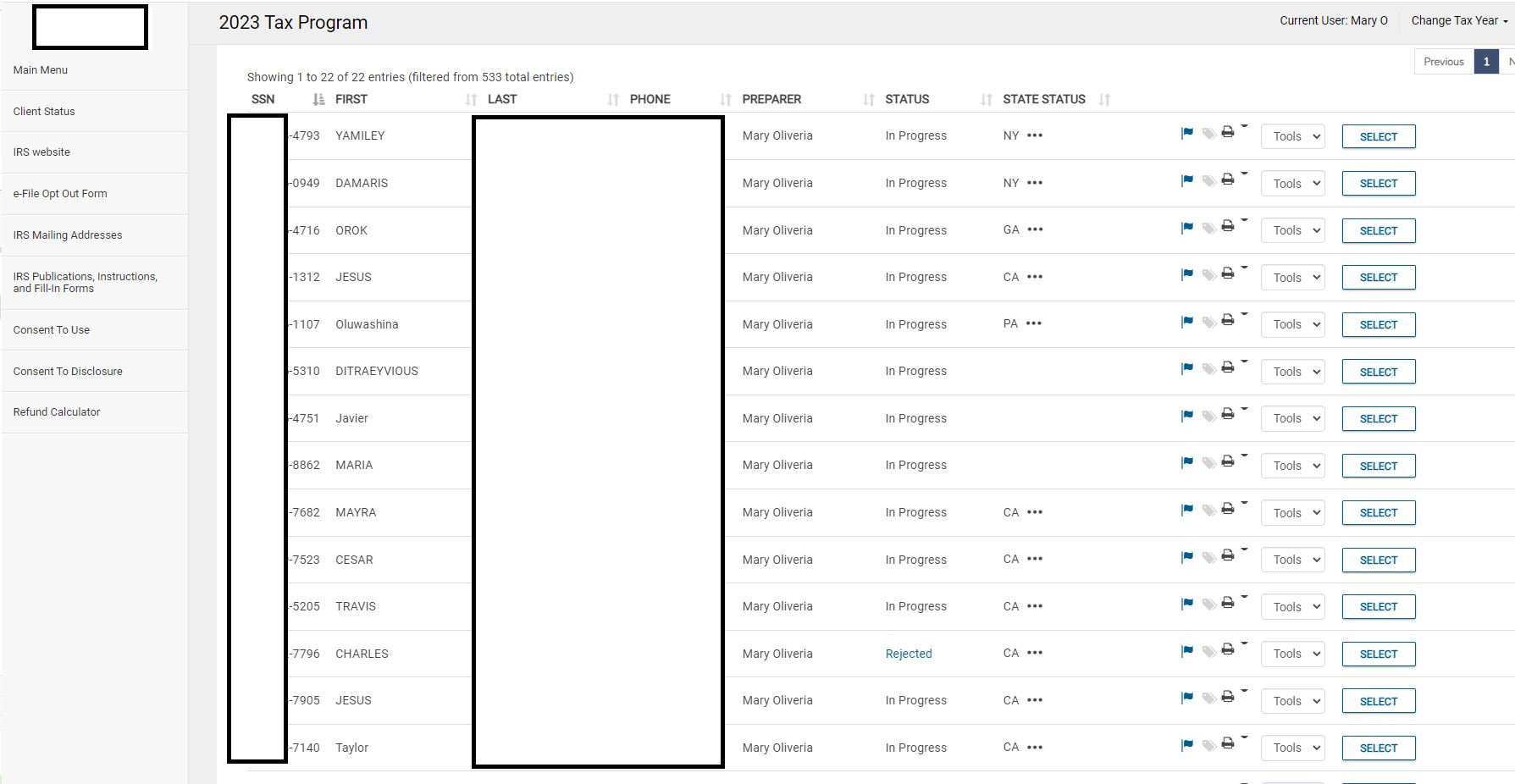The height and width of the screenshot is (784, 1515).
Task: Open the e-File Opt Out Form
Action: pos(60,193)
